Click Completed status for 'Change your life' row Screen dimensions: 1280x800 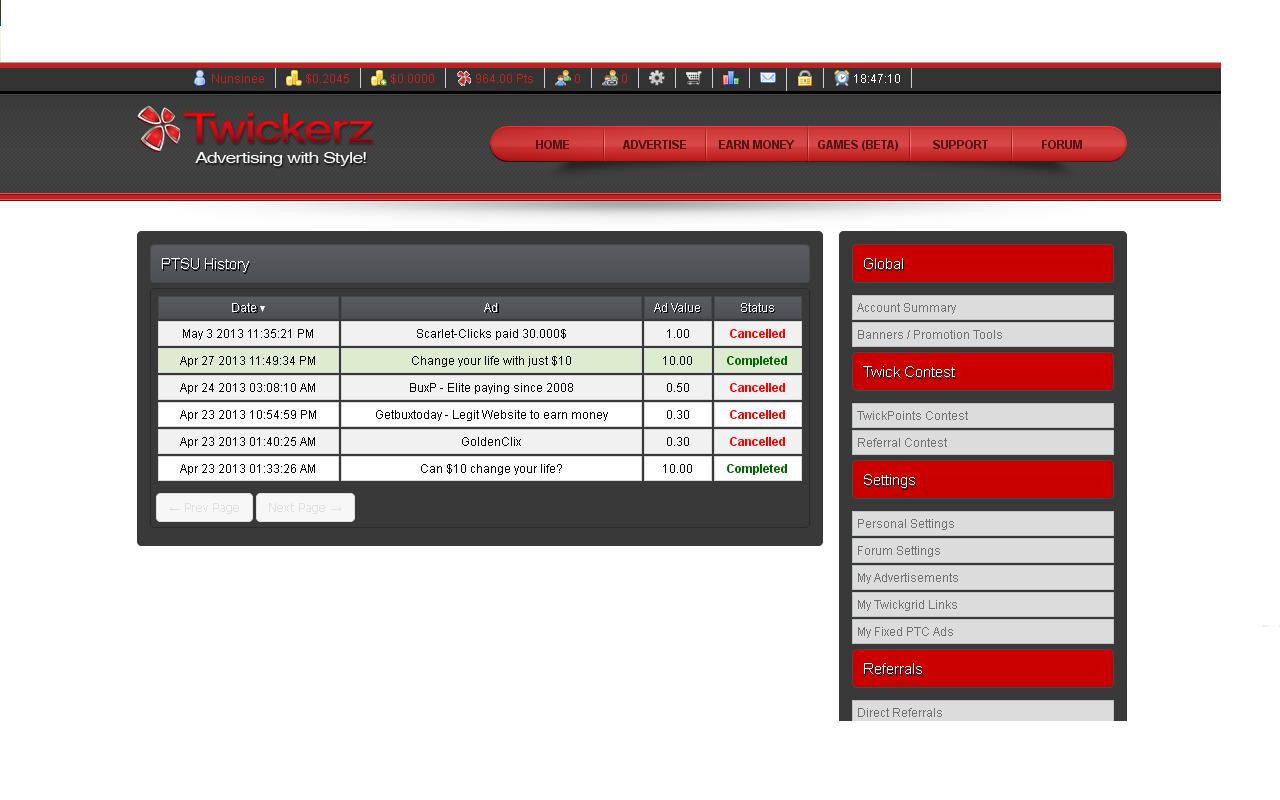tap(757, 361)
